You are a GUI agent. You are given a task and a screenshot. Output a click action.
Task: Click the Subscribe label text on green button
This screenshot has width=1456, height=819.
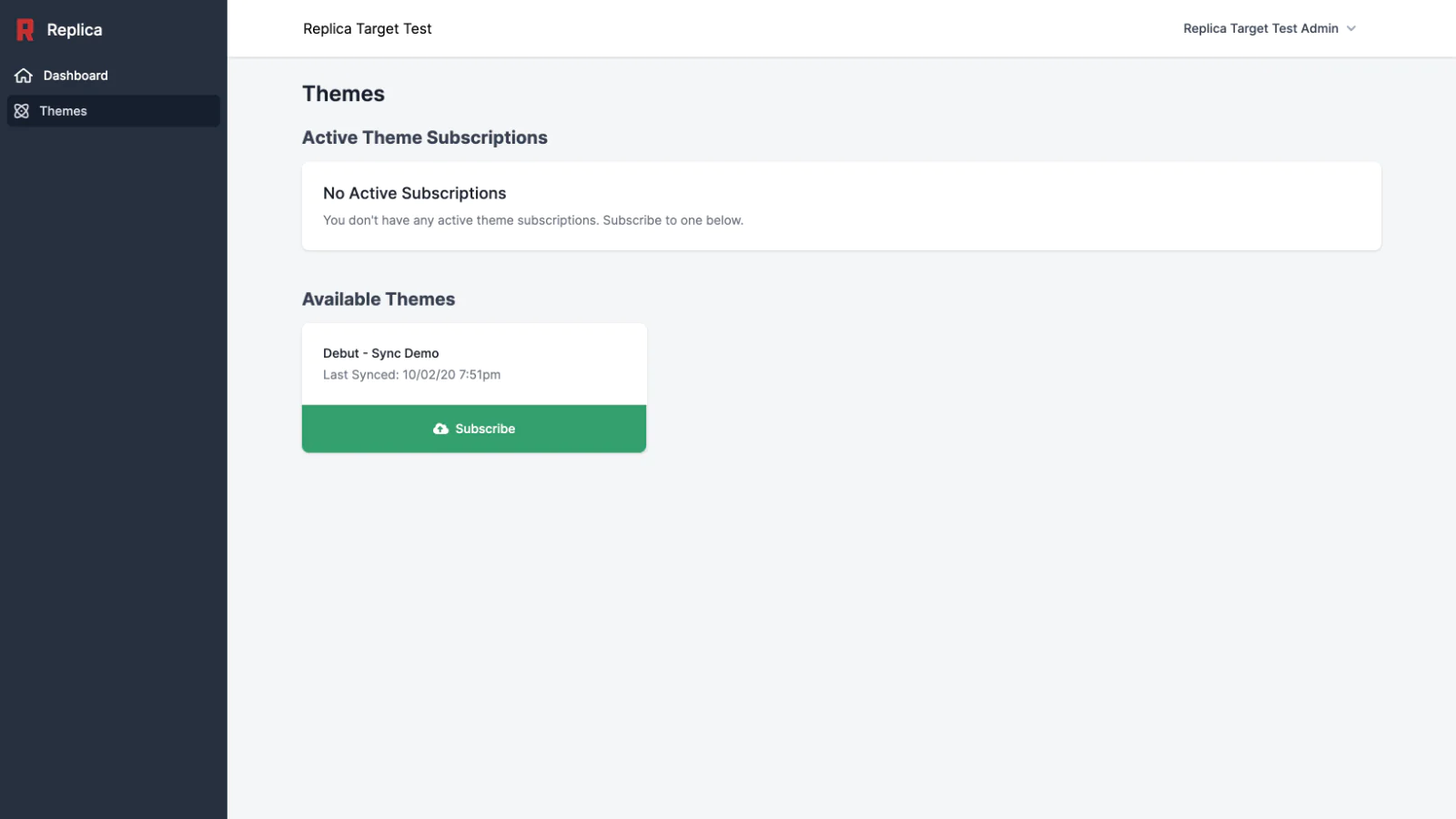(x=485, y=429)
